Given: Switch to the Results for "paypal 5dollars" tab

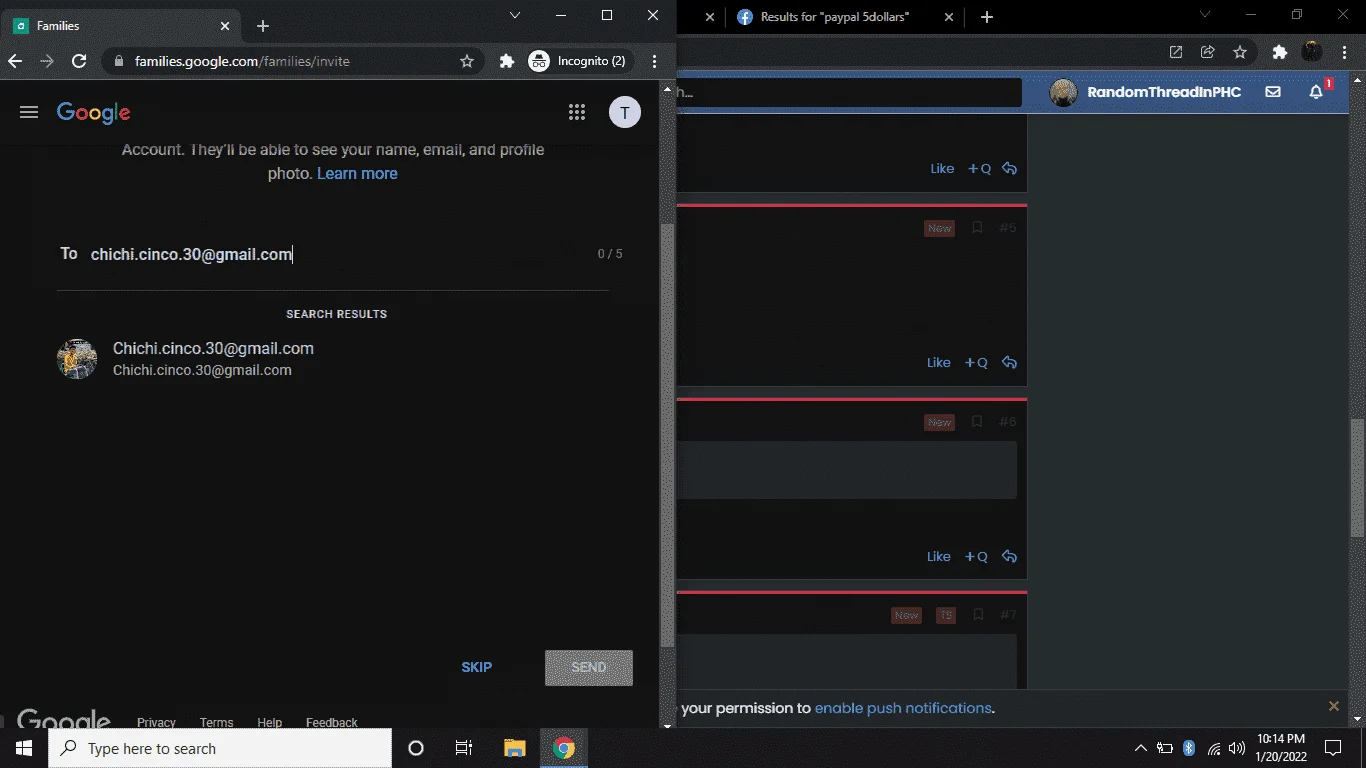Looking at the screenshot, I should (834, 17).
